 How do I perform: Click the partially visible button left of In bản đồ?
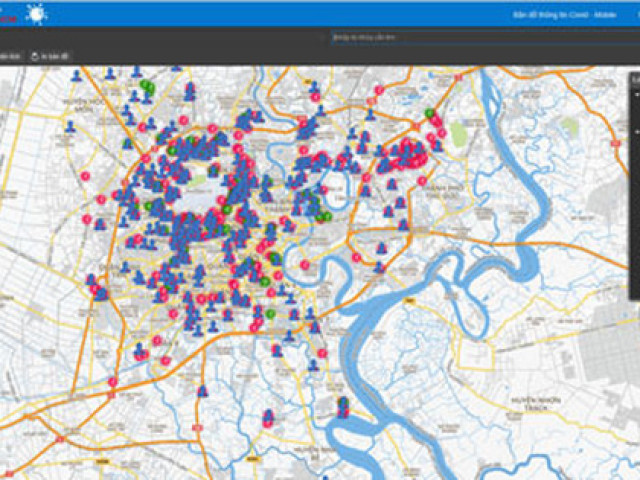point(10,57)
